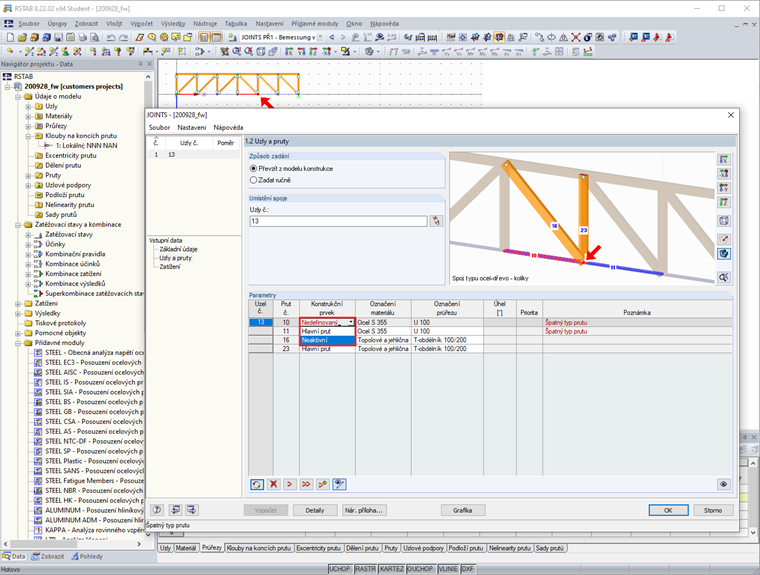760x575 pixels.
Task: Click the Print icon in main toolbar
Action: point(83,37)
